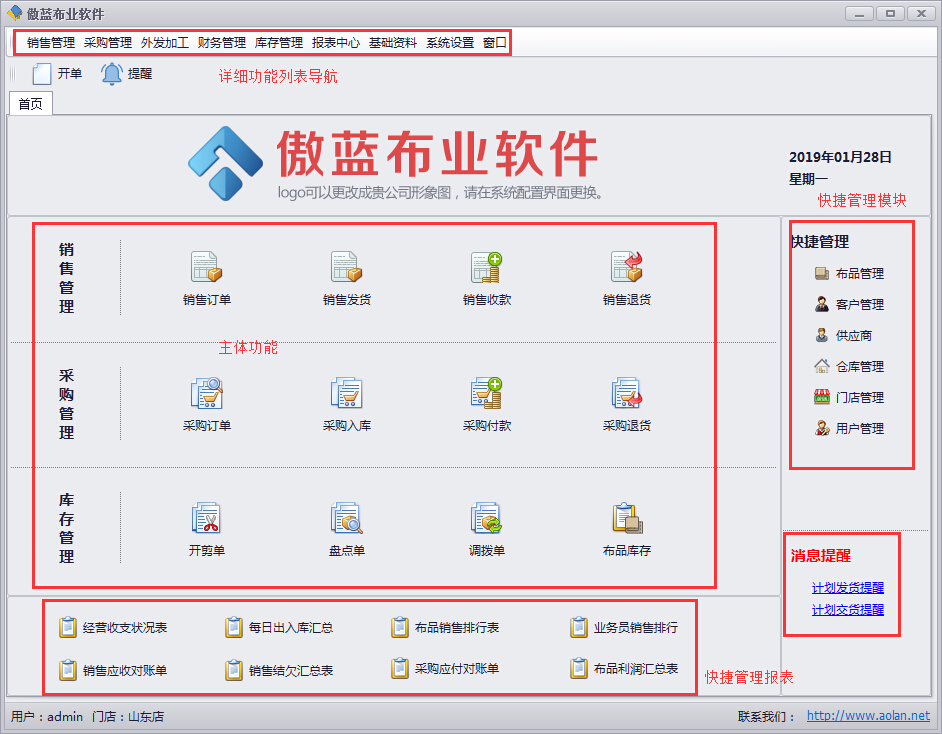Open 客户管理 in quick management
The height and width of the screenshot is (734, 942).
[849, 305]
